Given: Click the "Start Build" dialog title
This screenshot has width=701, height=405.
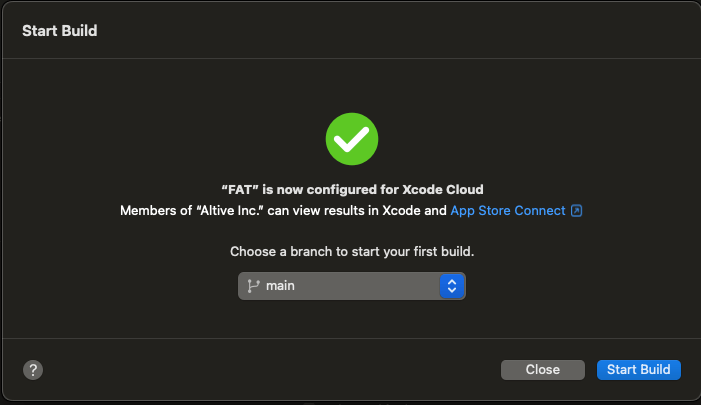Looking at the screenshot, I should point(60,31).
